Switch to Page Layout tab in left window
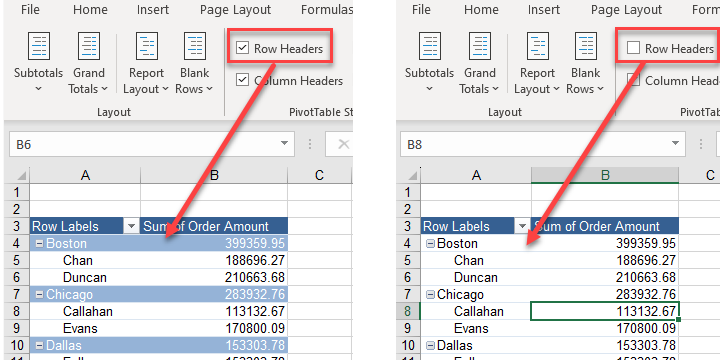Screen dimensions: 720x360 [x=236, y=9]
